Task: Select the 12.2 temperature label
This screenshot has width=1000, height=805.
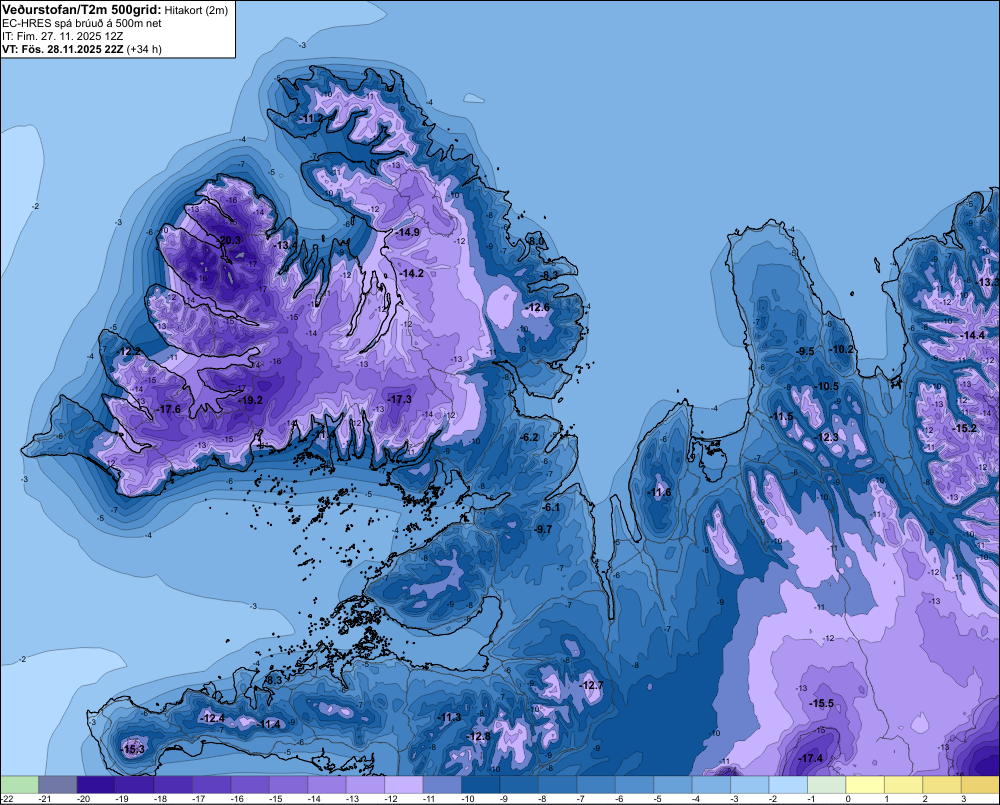Action: click(x=130, y=351)
